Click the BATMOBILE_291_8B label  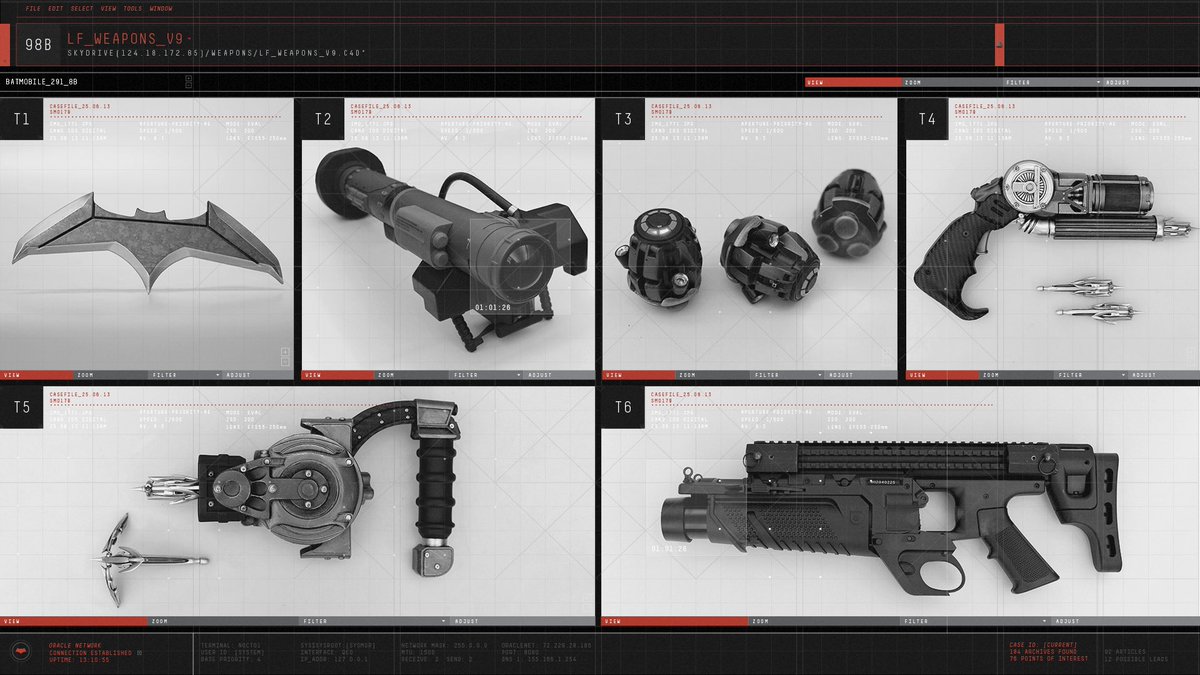42,82
